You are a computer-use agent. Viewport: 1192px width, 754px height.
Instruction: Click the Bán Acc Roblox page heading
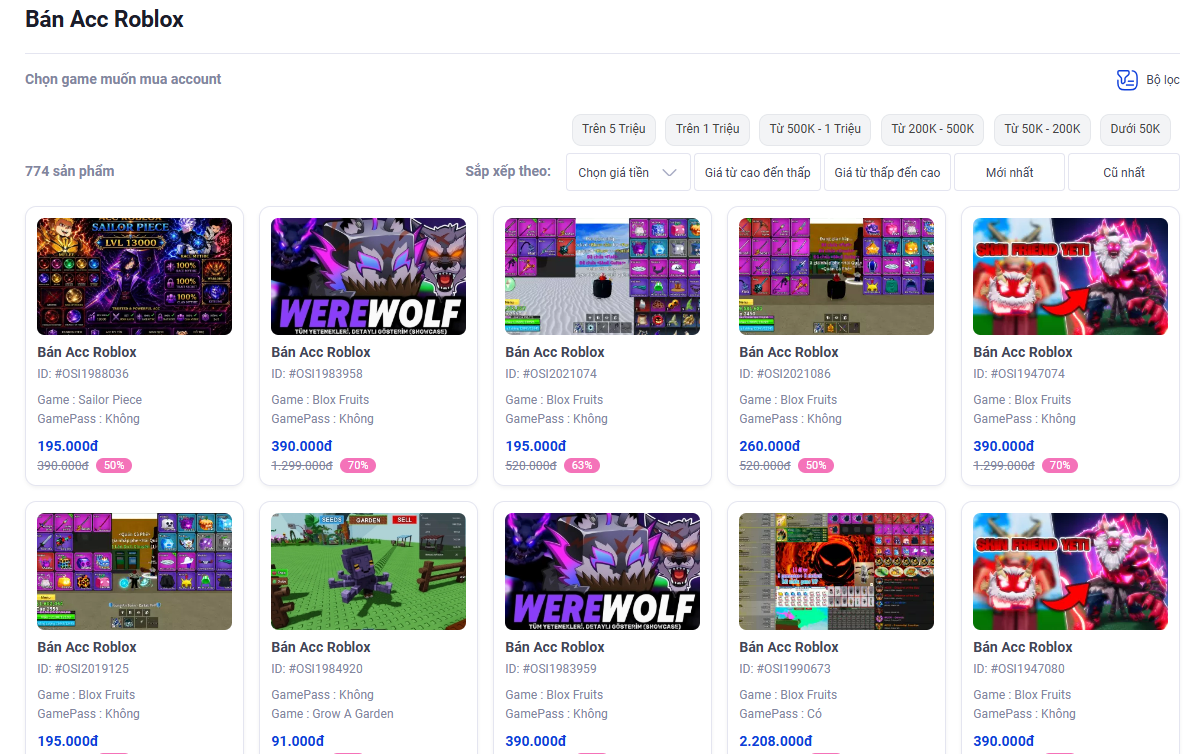pos(104,19)
